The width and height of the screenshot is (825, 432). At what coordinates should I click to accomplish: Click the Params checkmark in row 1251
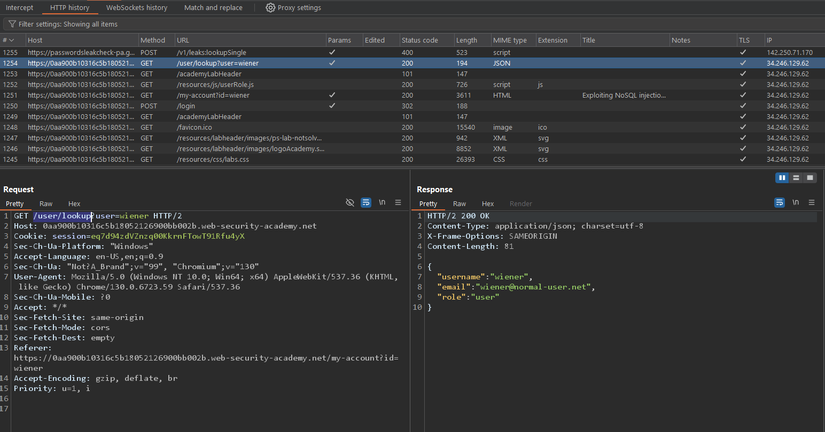tap(332, 95)
